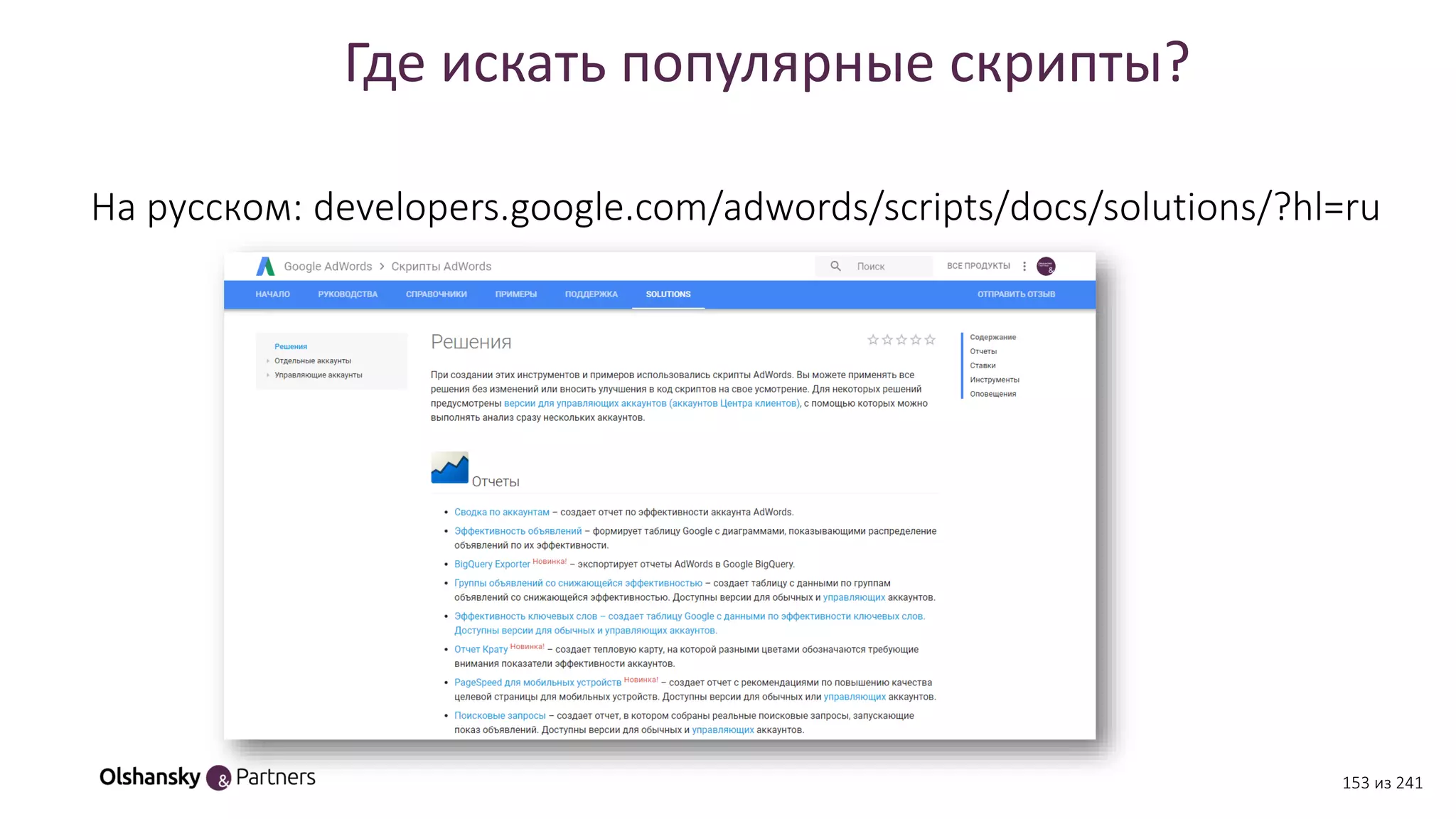Open the СПРАВОЧНИКИ tab
The width and height of the screenshot is (1456, 819).
(437, 294)
